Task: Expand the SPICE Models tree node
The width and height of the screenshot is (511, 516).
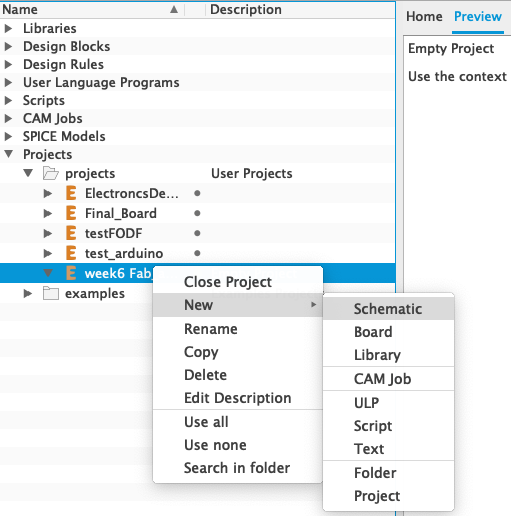Action: [9, 136]
